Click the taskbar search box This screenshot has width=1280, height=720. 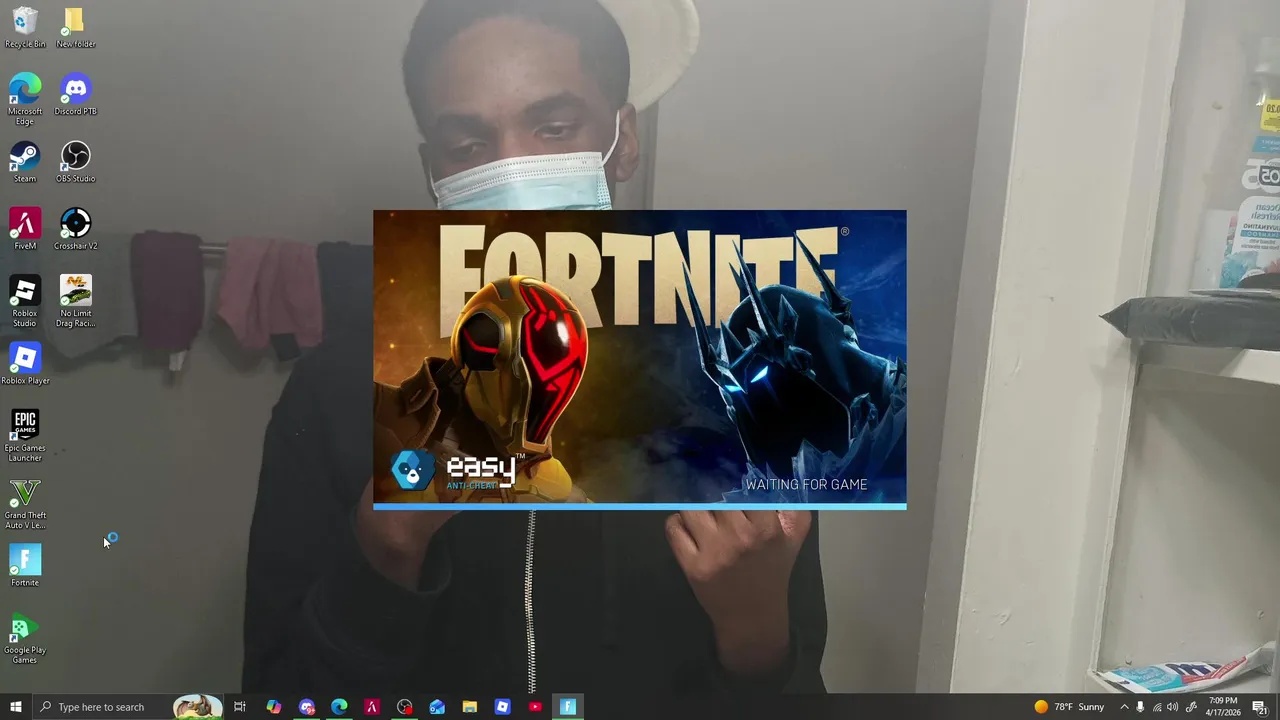[127, 707]
